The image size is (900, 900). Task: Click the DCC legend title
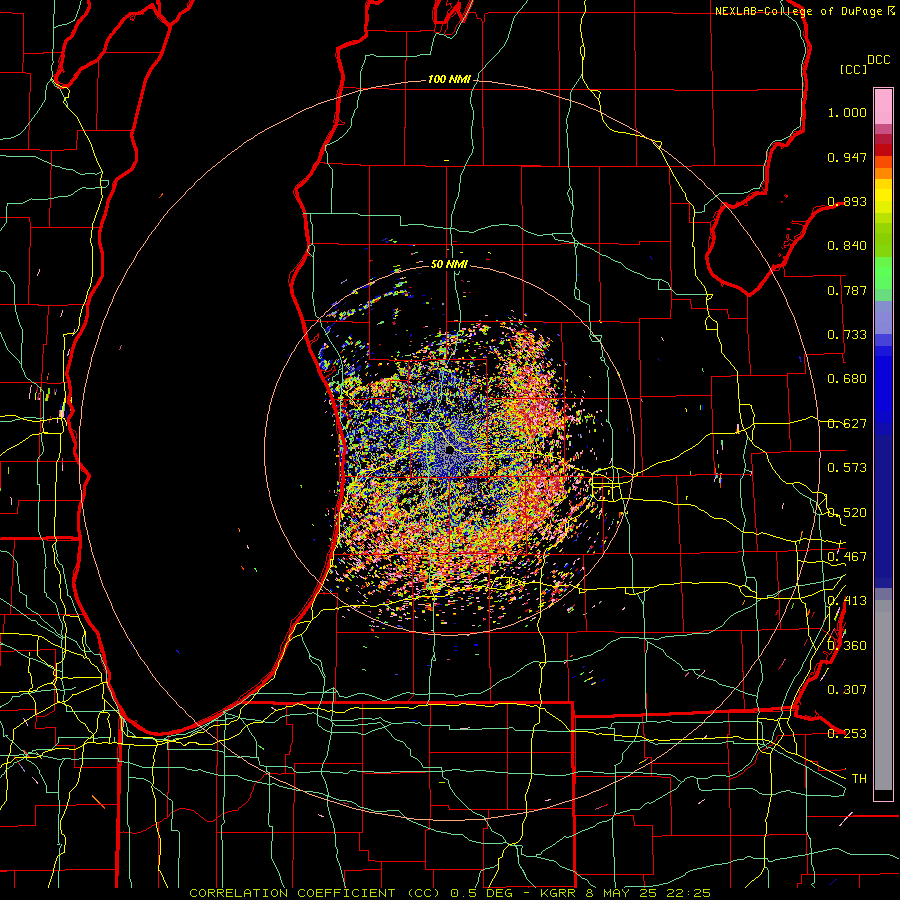click(x=878, y=60)
